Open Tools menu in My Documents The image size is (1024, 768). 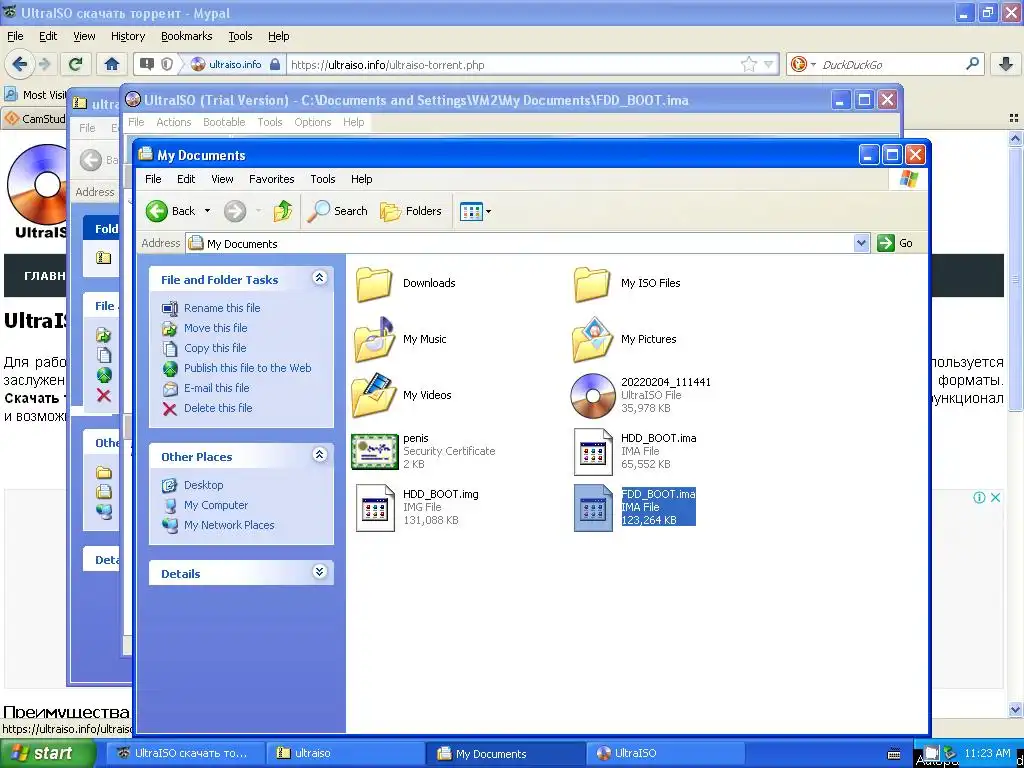tap(323, 179)
